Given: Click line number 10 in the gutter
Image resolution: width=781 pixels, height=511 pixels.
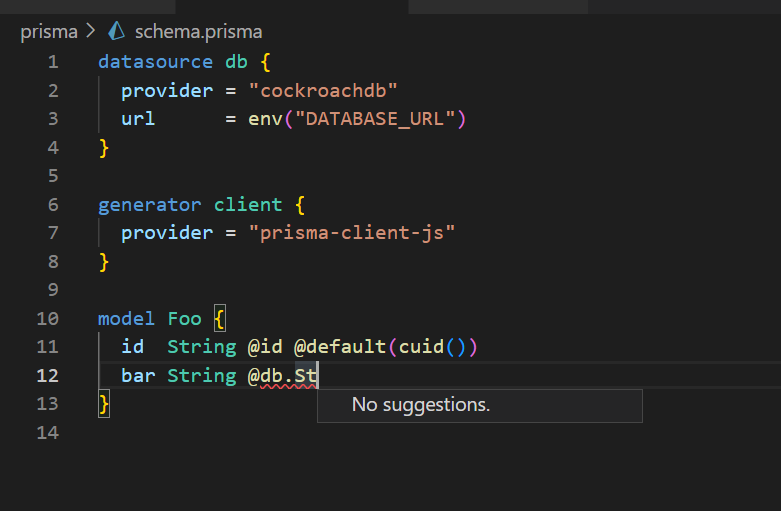Looking at the screenshot, I should [x=47, y=319].
